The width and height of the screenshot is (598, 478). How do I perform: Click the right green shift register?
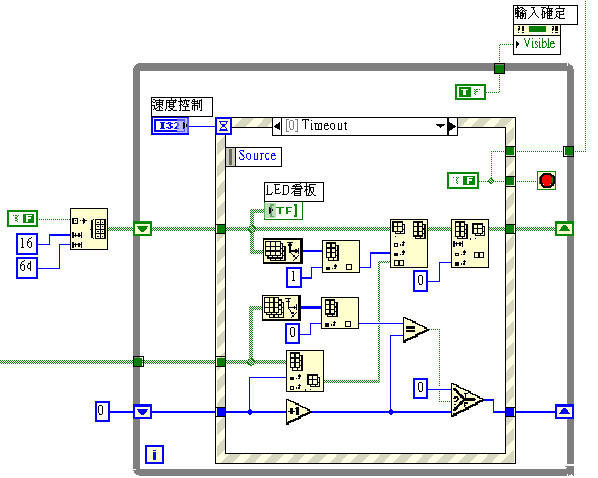564,229
